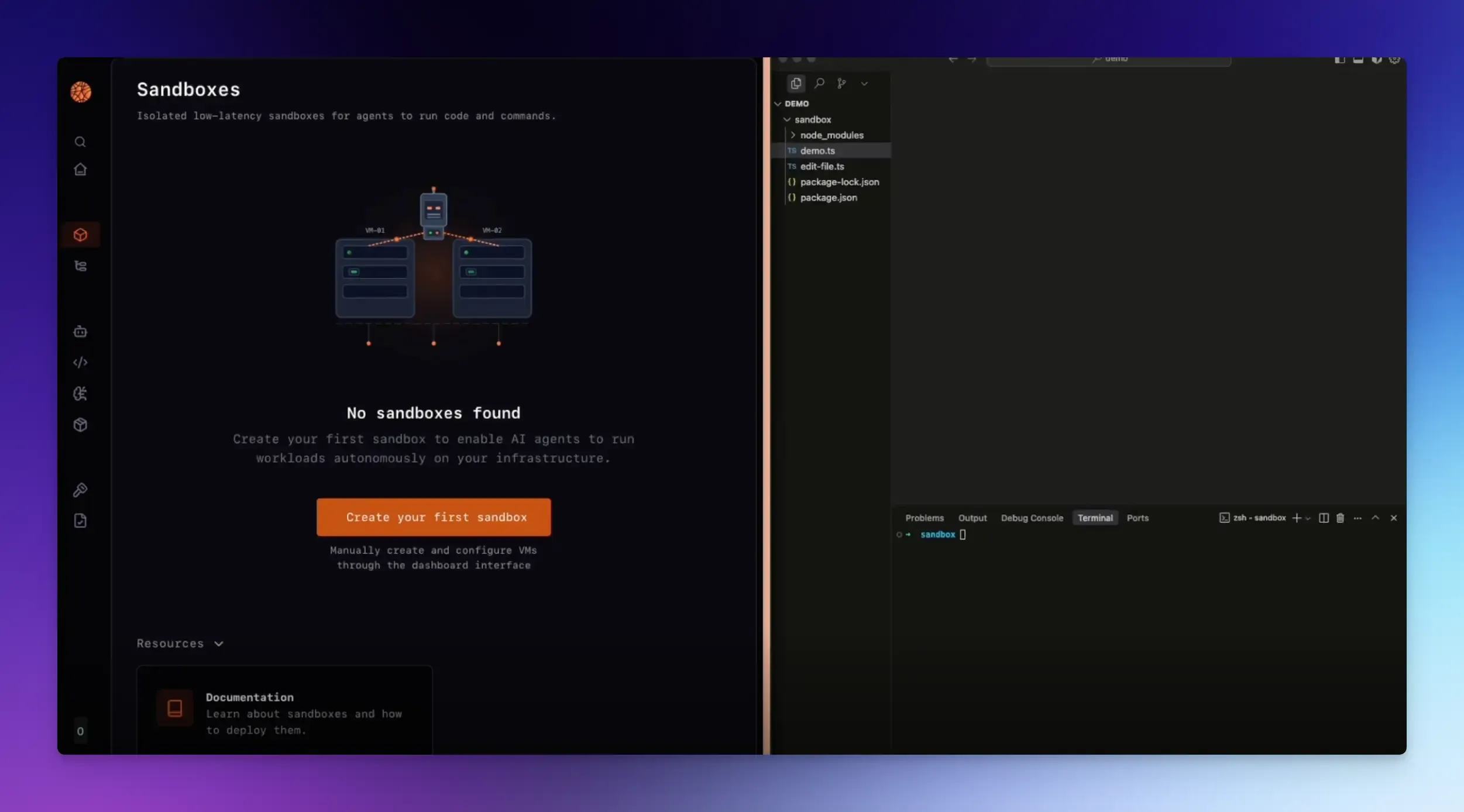Open the Explorer files icon
The image size is (1464, 812).
pos(796,84)
